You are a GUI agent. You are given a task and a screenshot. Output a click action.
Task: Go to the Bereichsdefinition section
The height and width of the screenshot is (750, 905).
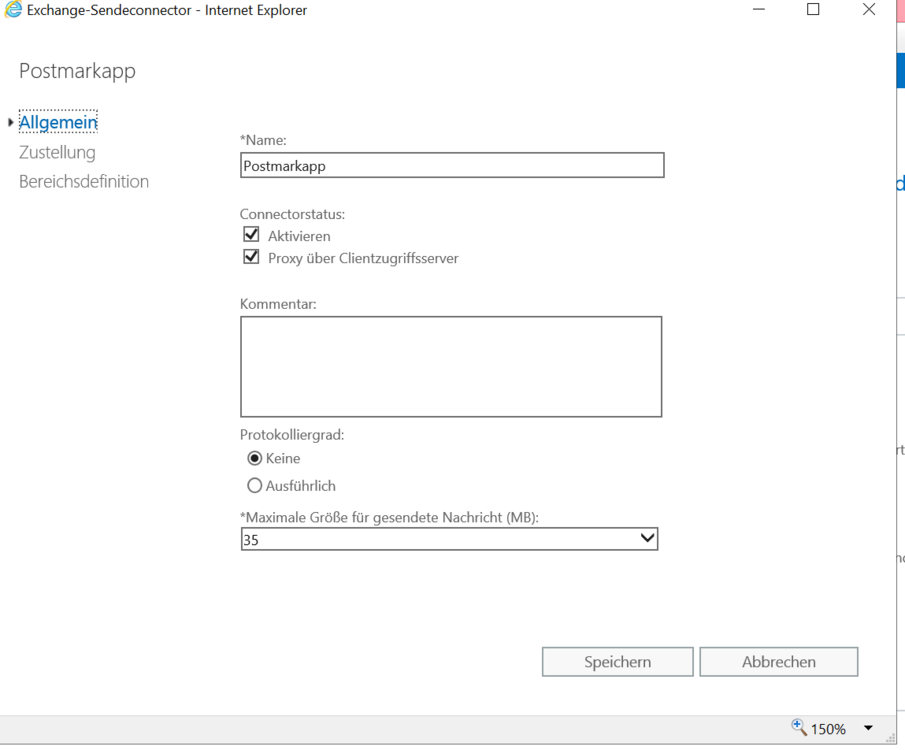click(x=84, y=181)
